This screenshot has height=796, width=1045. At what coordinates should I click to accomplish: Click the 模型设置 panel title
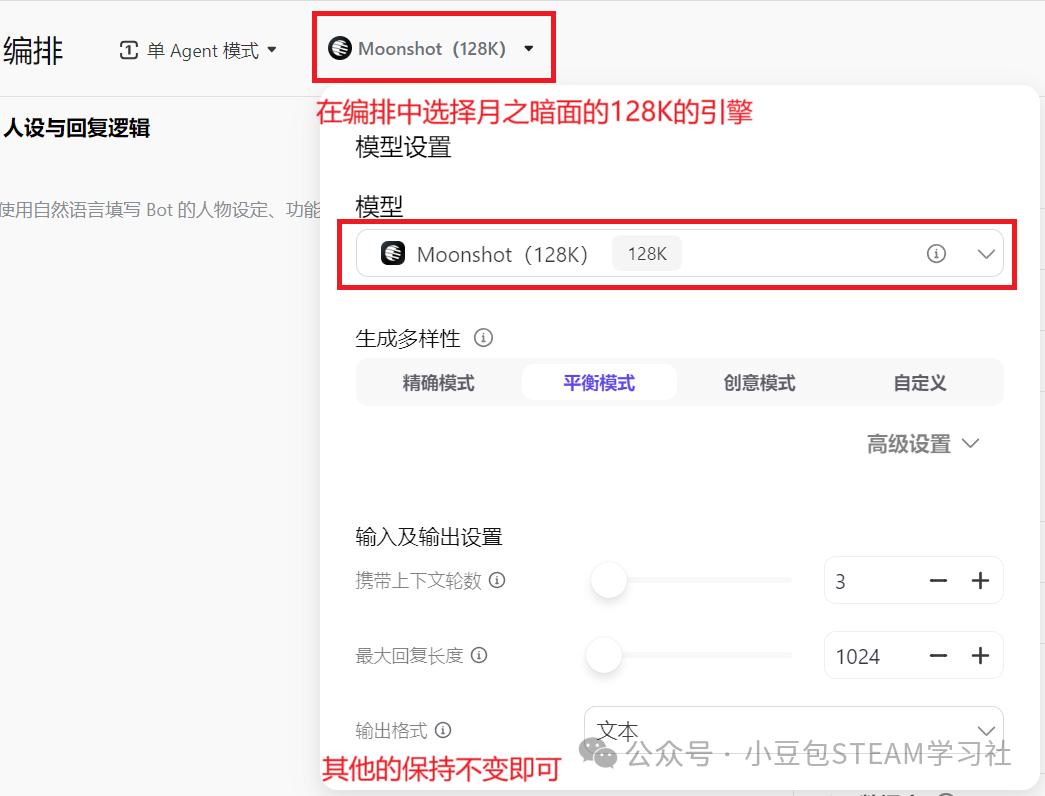(x=403, y=147)
